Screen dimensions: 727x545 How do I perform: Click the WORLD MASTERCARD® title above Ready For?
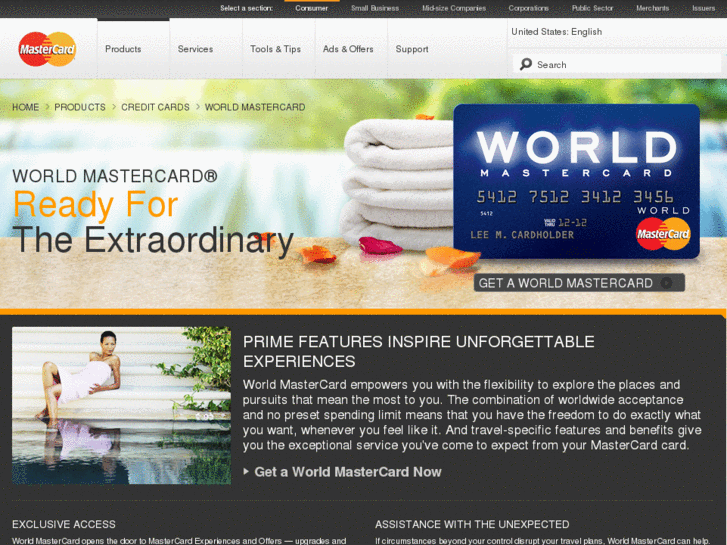(x=115, y=176)
